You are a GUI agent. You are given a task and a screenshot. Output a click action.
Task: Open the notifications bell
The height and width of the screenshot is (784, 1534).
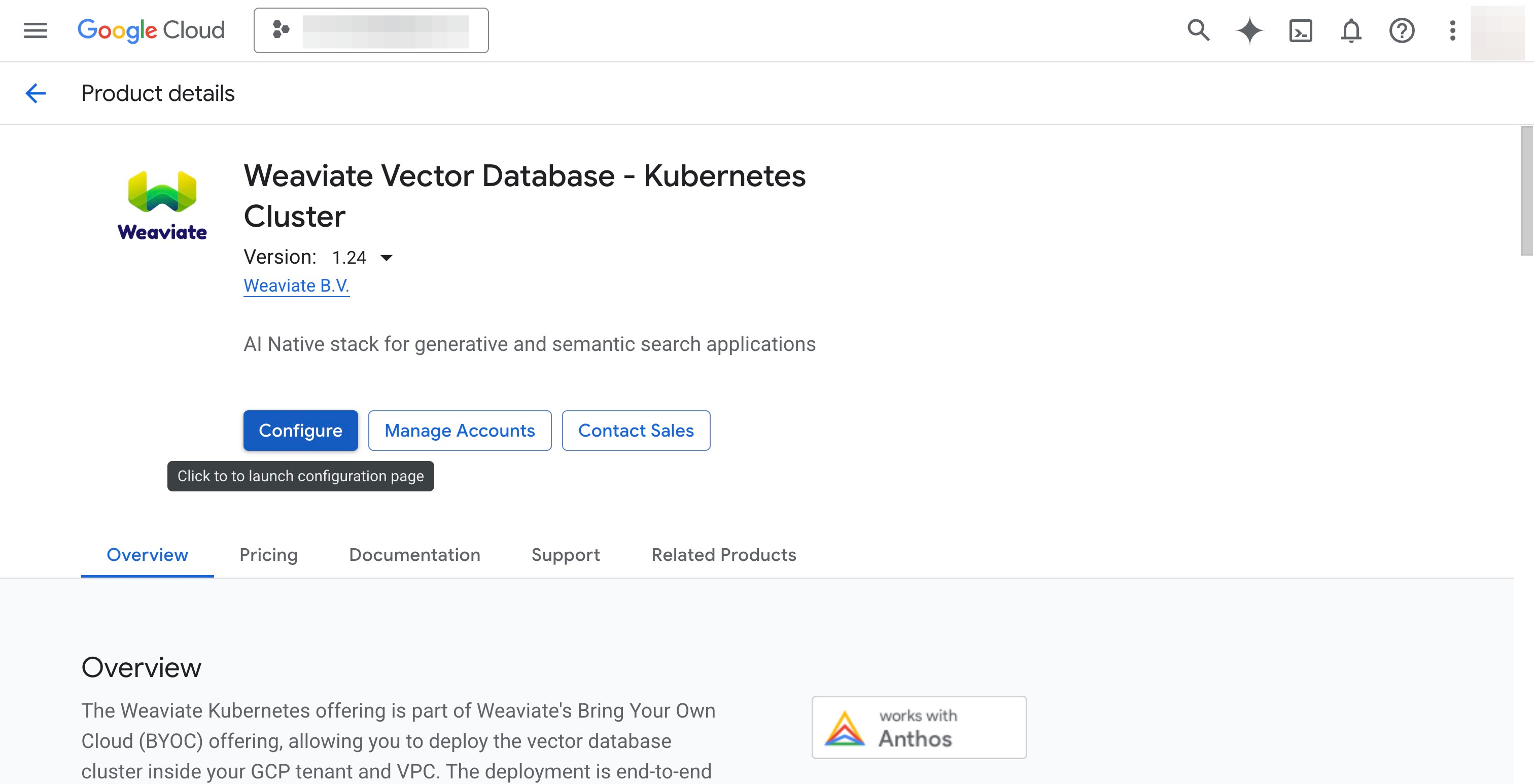point(1351,30)
